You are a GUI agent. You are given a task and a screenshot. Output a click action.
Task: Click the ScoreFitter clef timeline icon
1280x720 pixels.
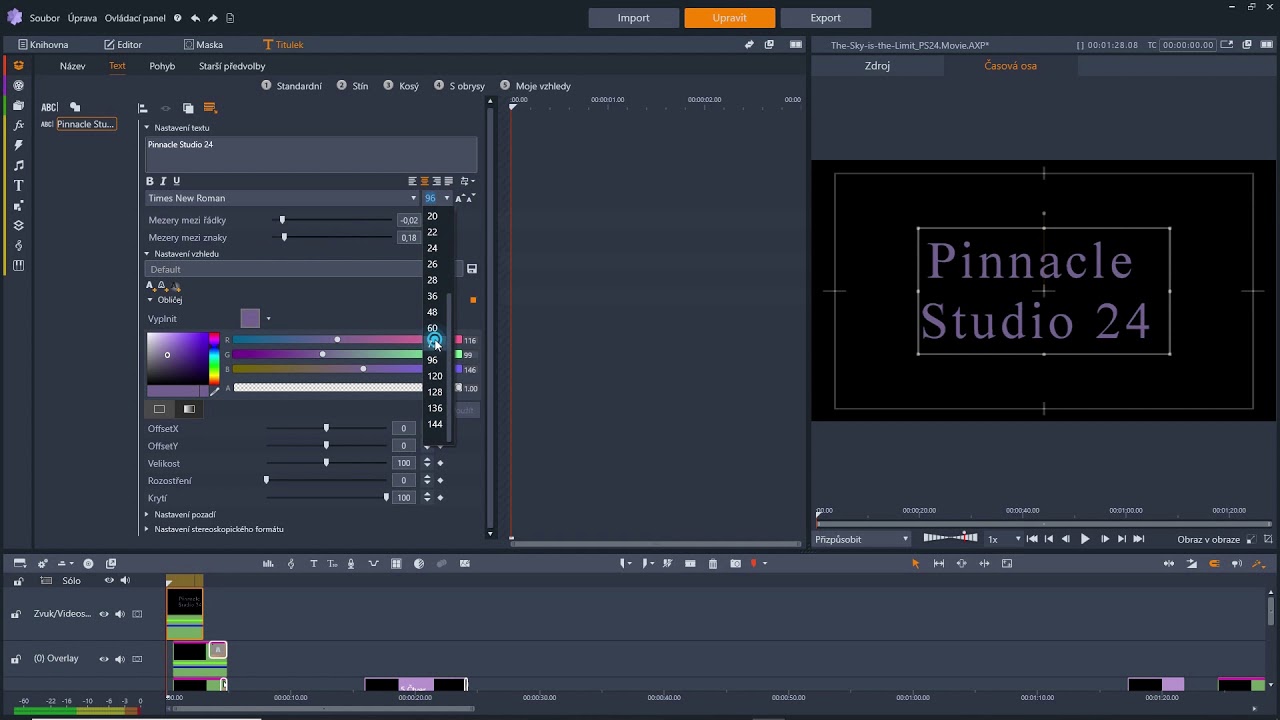pos(291,564)
